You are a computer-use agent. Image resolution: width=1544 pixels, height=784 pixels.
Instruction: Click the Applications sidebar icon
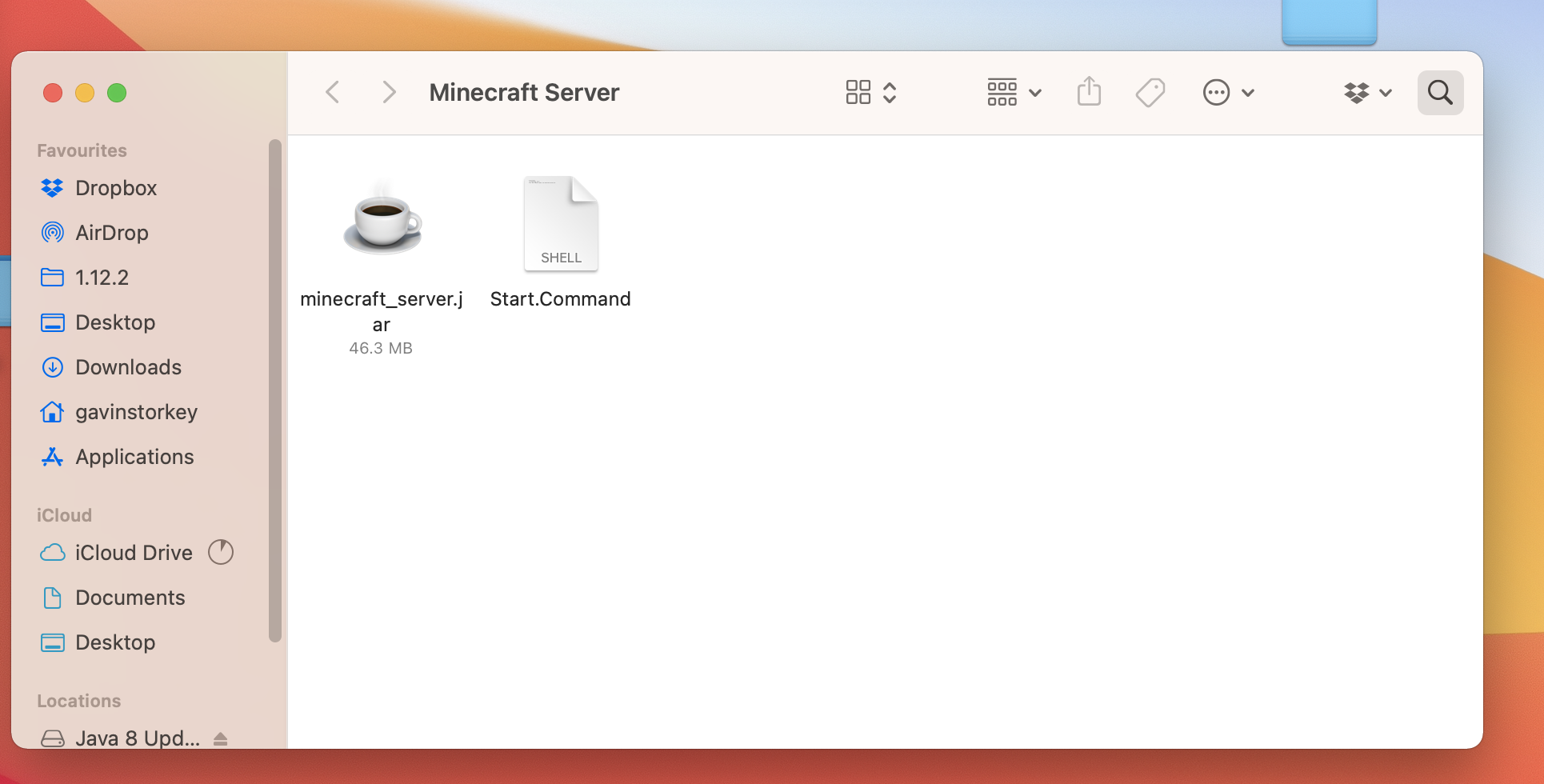[52, 457]
